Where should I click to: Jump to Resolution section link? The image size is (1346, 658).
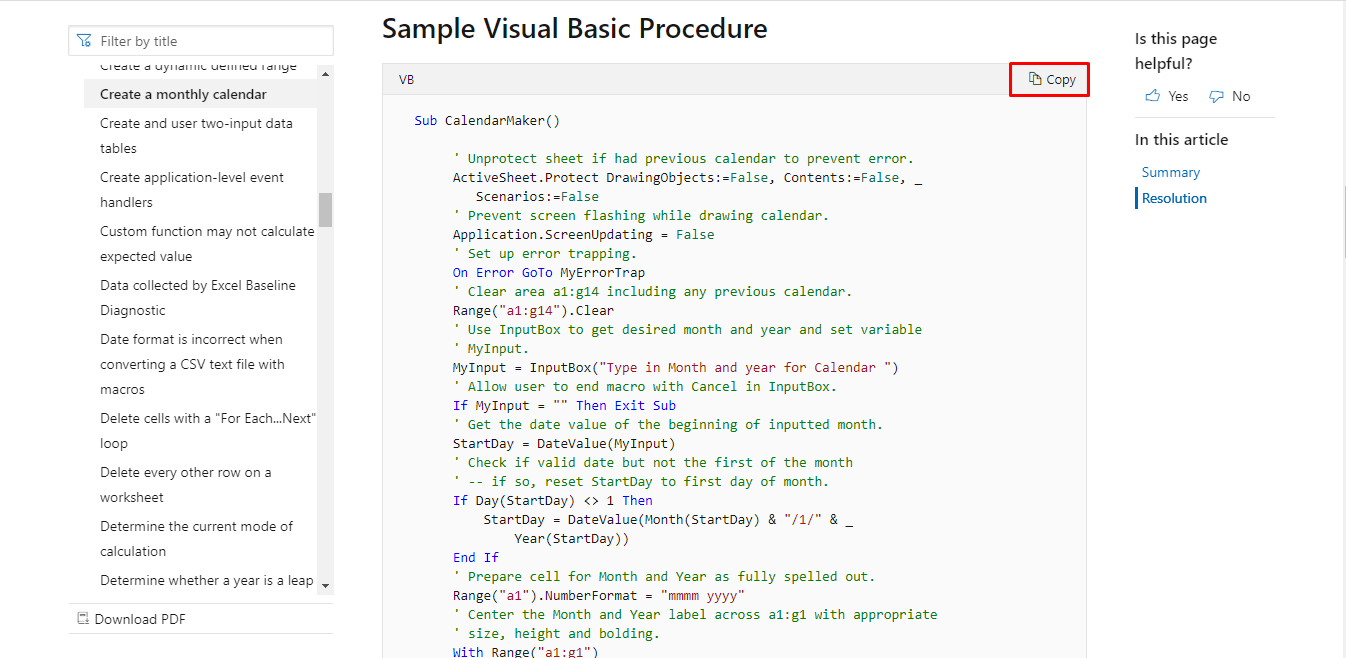coord(1174,198)
